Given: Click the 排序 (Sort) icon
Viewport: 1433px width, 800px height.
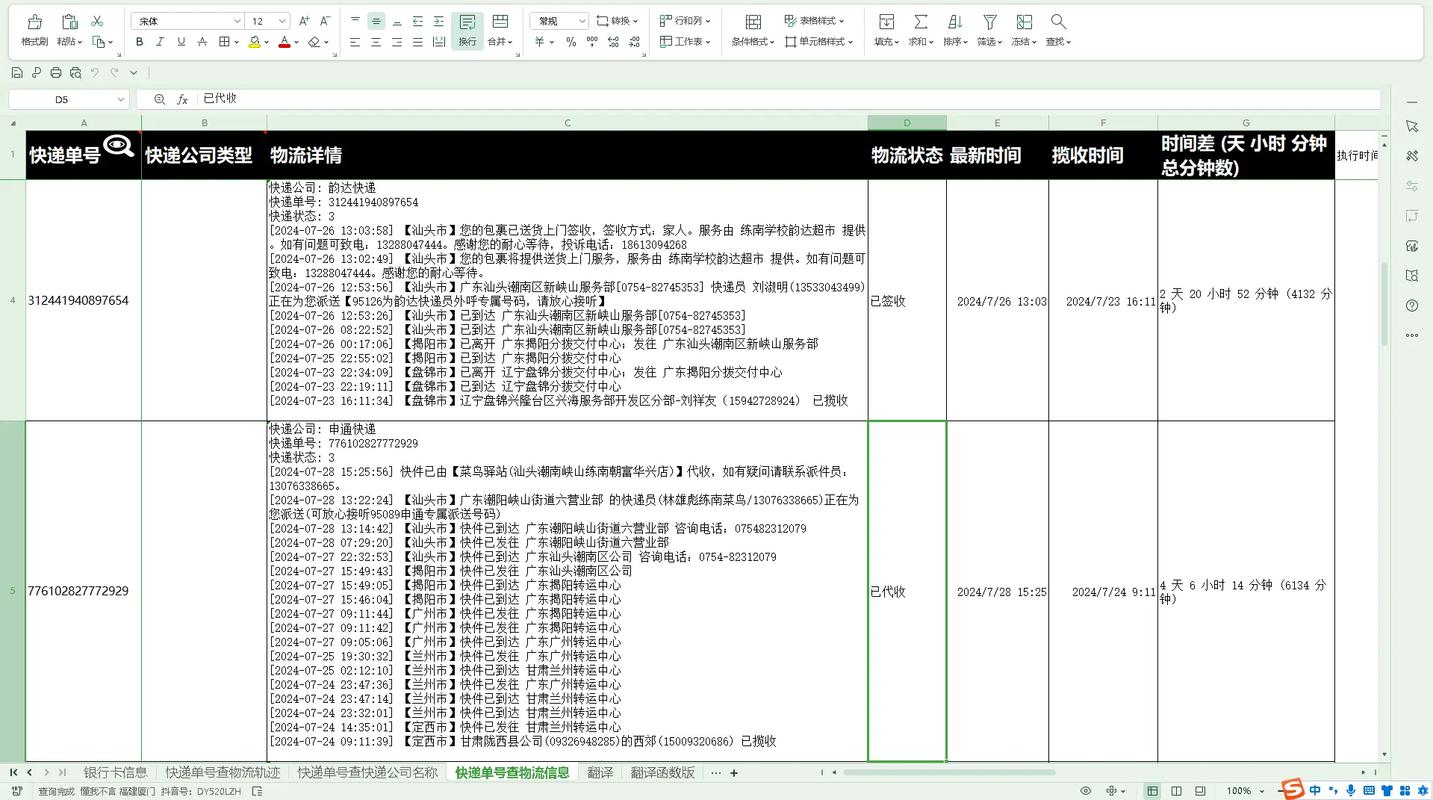Looking at the screenshot, I should [x=954, y=28].
